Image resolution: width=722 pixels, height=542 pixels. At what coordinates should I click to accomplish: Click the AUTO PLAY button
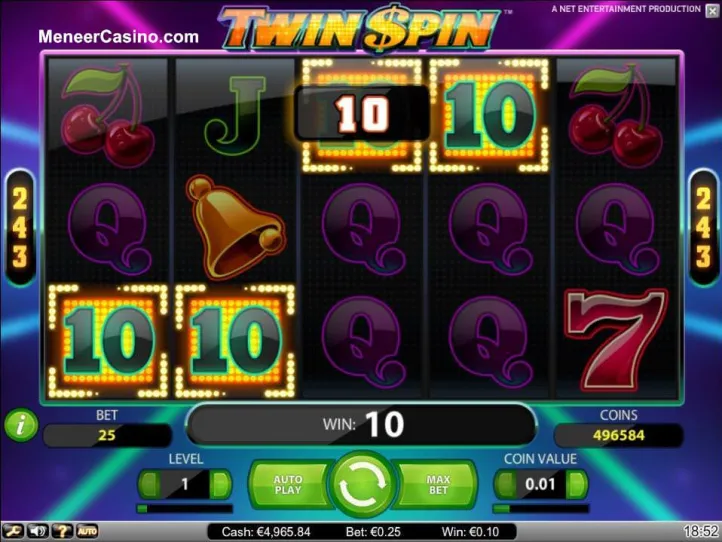289,484
